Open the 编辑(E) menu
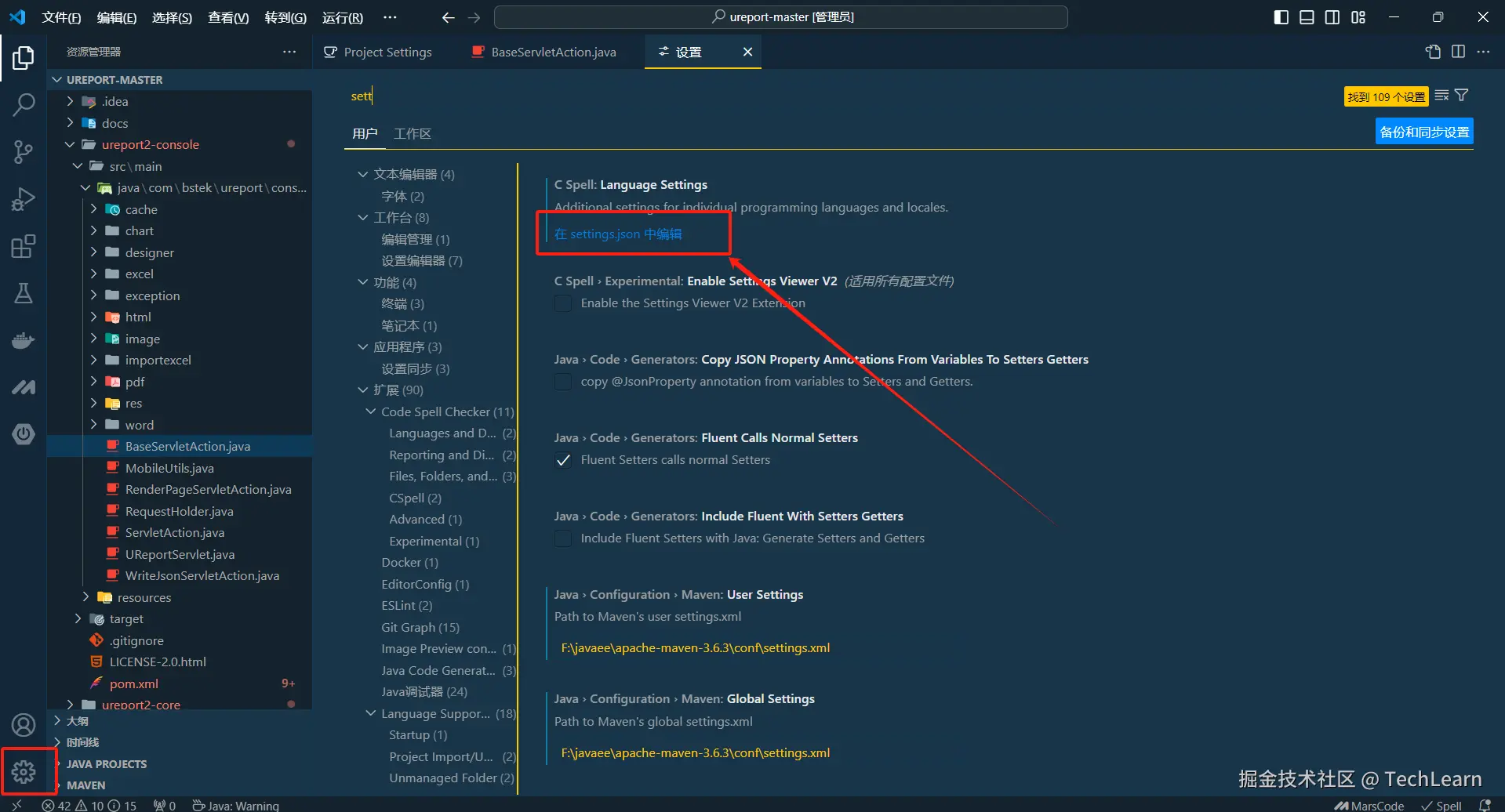The image size is (1505, 812). [116, 17]
